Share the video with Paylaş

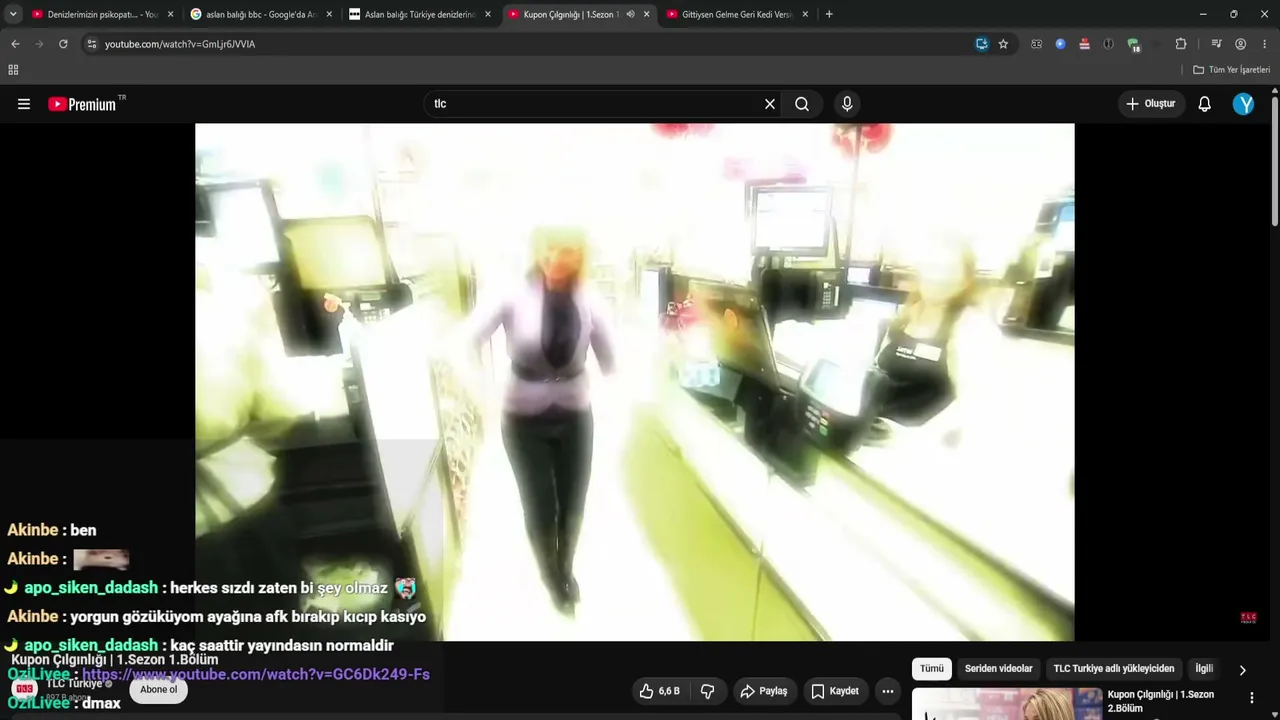pyautogui.click(x=763, y=691)
